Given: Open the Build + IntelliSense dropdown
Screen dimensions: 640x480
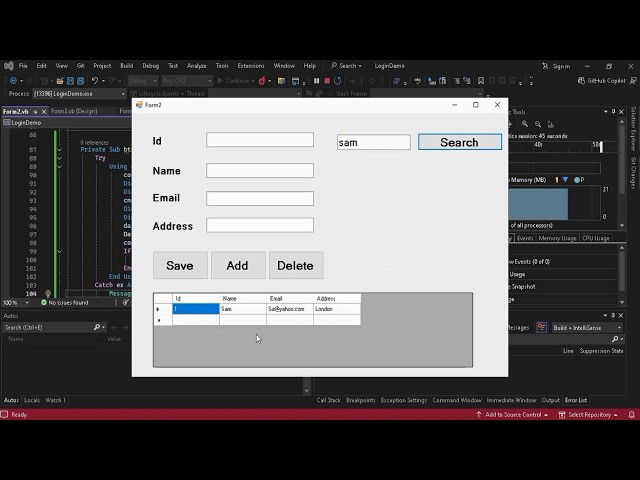Looking at the screenshot, I should [x=587, y=327].
